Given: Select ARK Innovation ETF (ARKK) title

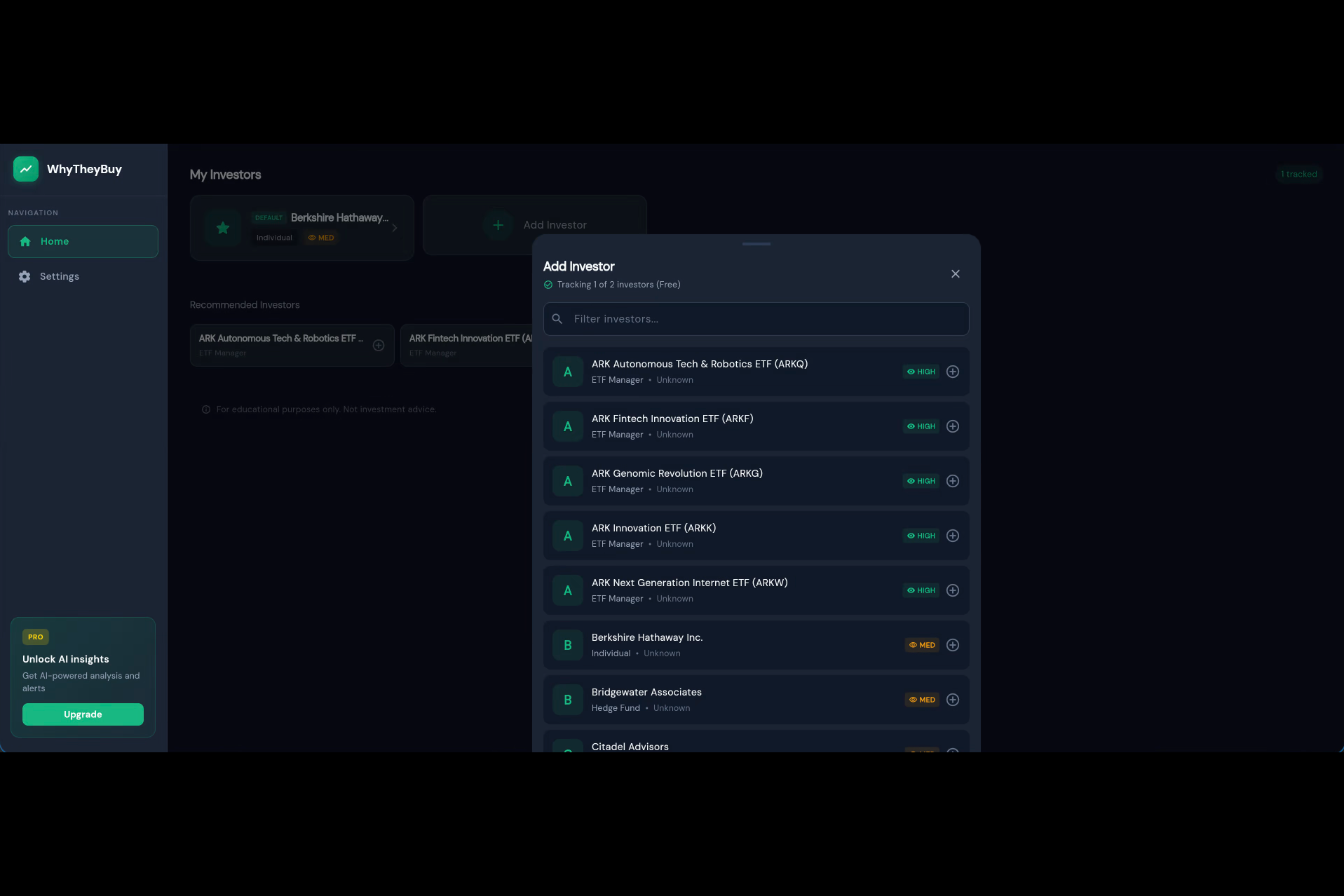Looking at the screenshot, I should pos(653,528).
